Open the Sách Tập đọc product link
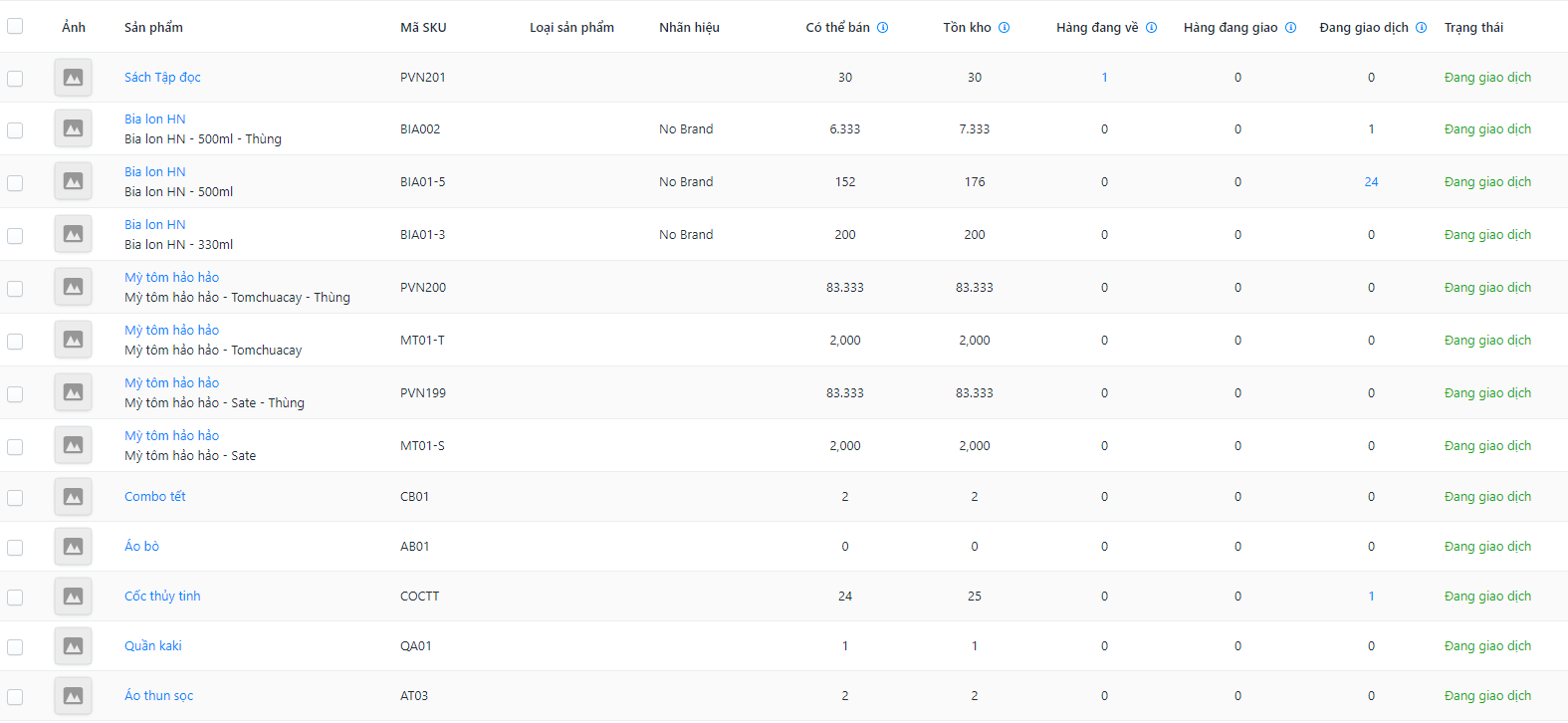This screenshot has height=723, width=1568. (x=162, y=78)
